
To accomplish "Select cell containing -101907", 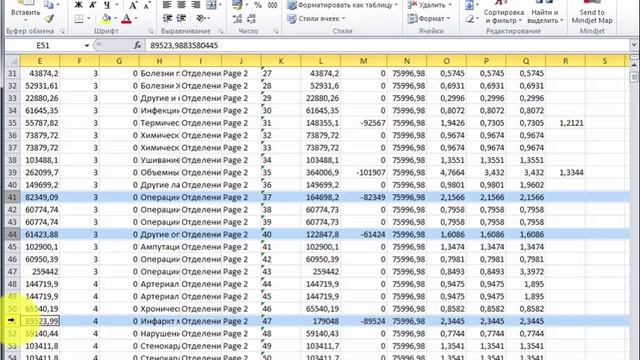I will coord(364,172).
